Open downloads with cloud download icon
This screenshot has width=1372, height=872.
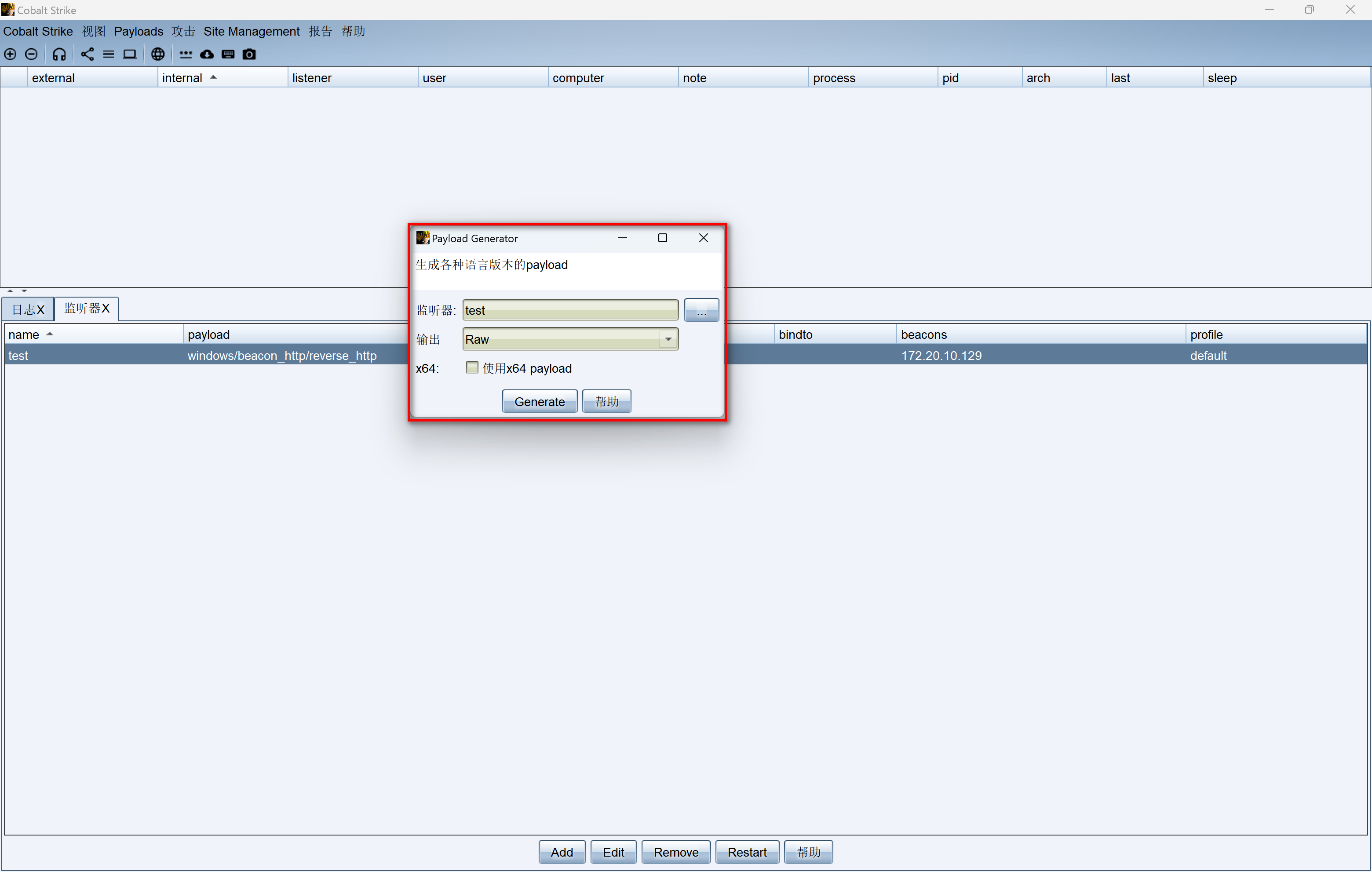click(x=207, y=54)
